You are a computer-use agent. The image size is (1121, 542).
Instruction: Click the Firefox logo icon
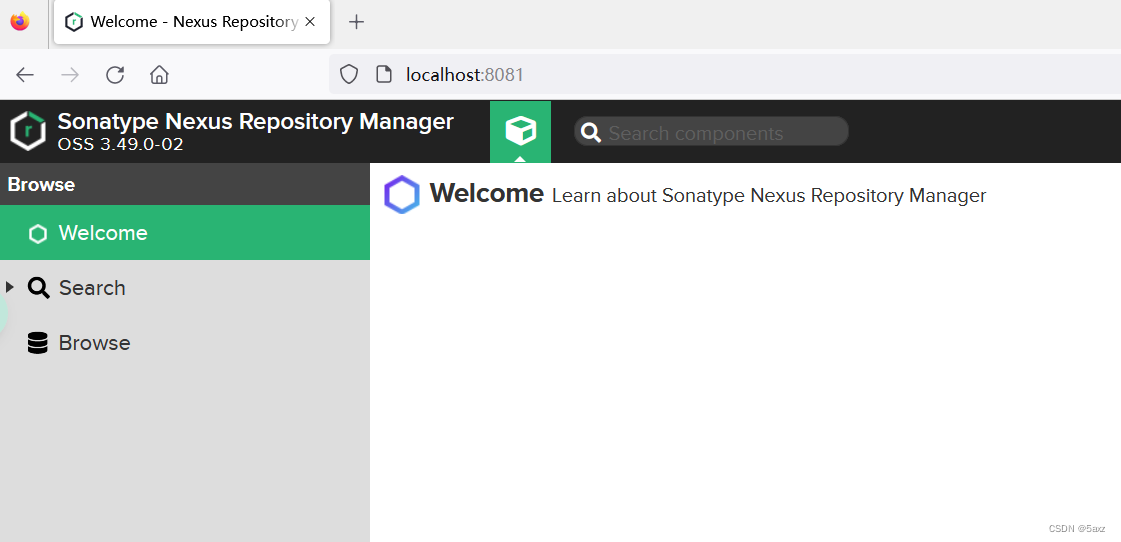(x=20, y=22)
